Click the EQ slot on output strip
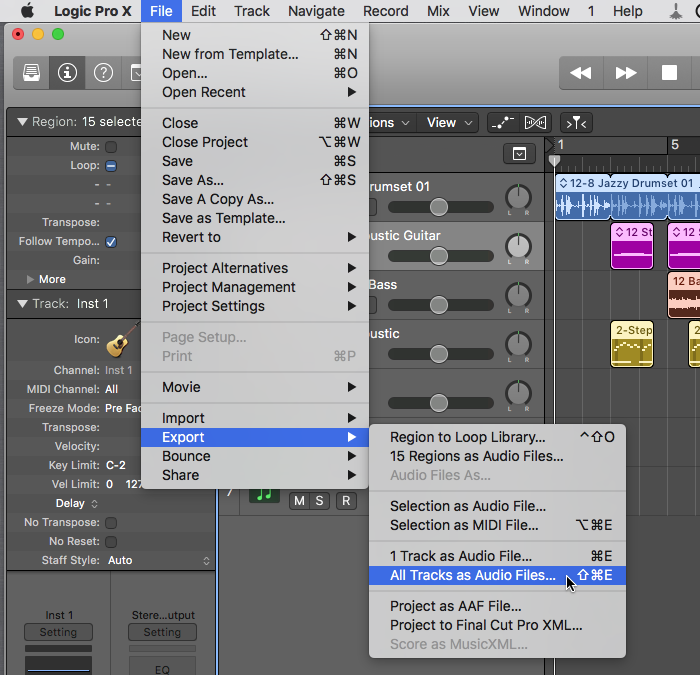The width and height of the screenshot is (700, 675). 162,668
